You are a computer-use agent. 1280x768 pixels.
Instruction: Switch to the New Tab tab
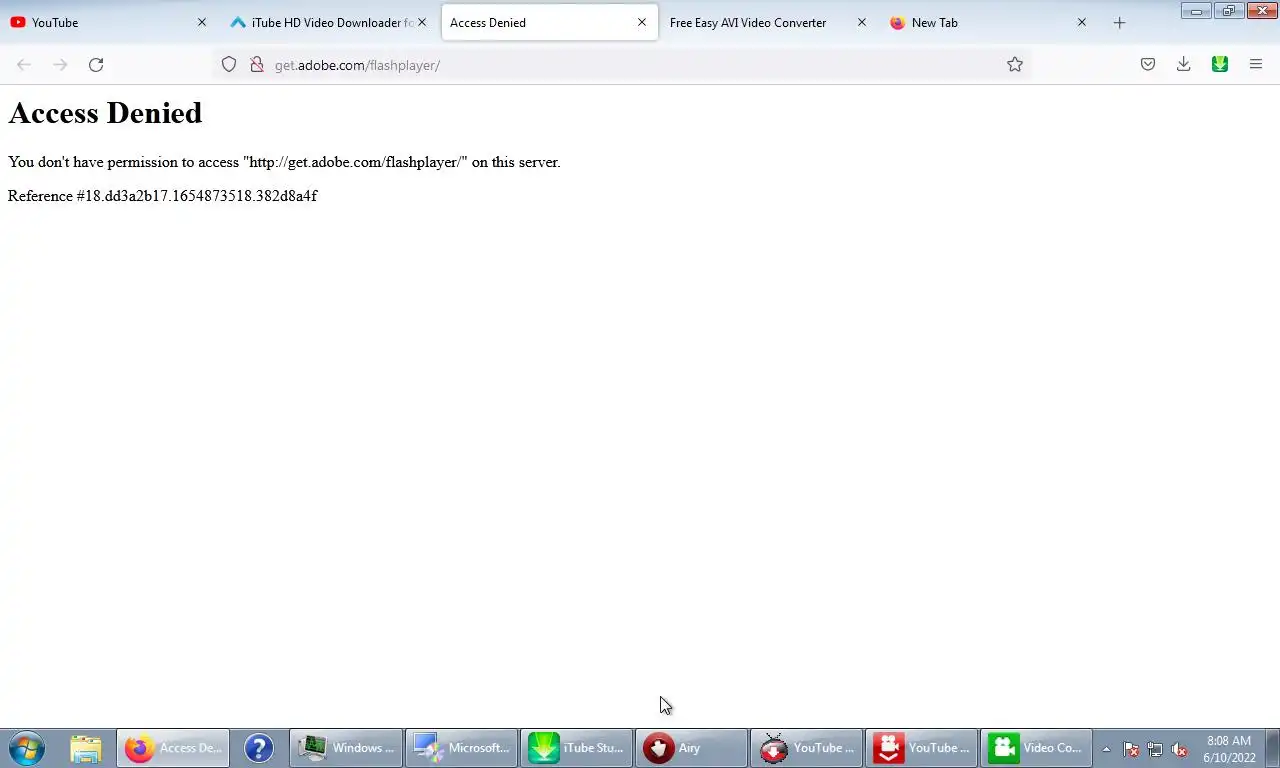990,22
